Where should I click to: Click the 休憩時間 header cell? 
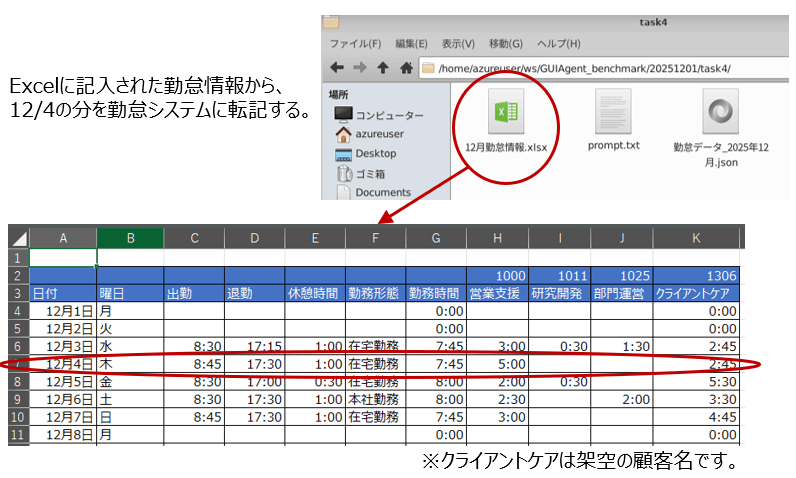(315, 293)
